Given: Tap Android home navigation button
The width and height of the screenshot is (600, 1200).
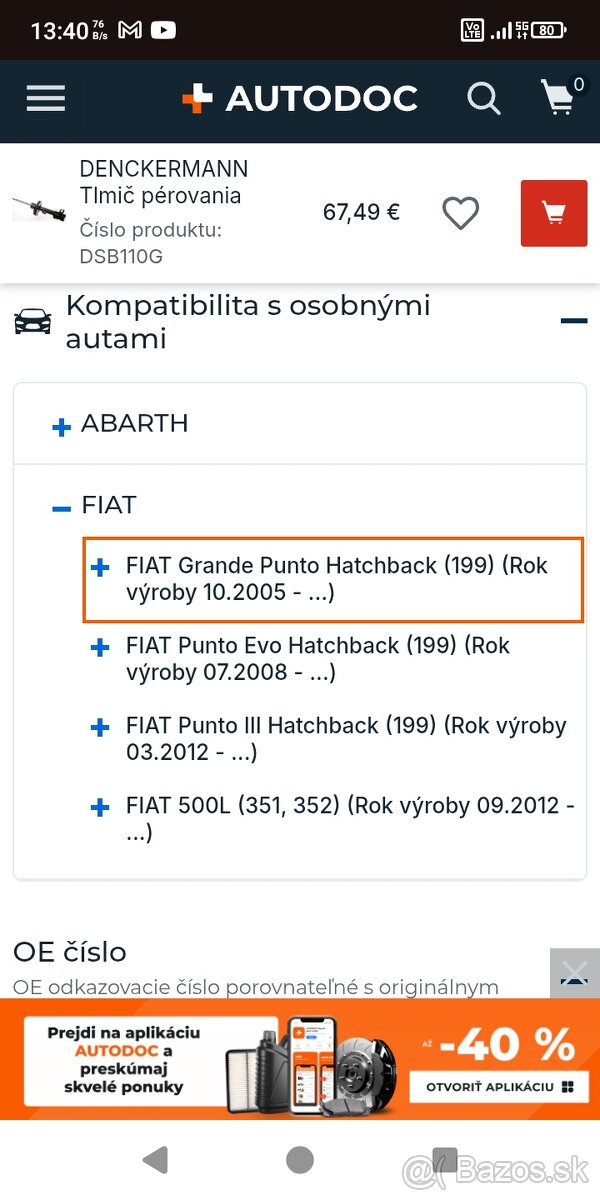Looking at the screenshot, I should 300,1160.
